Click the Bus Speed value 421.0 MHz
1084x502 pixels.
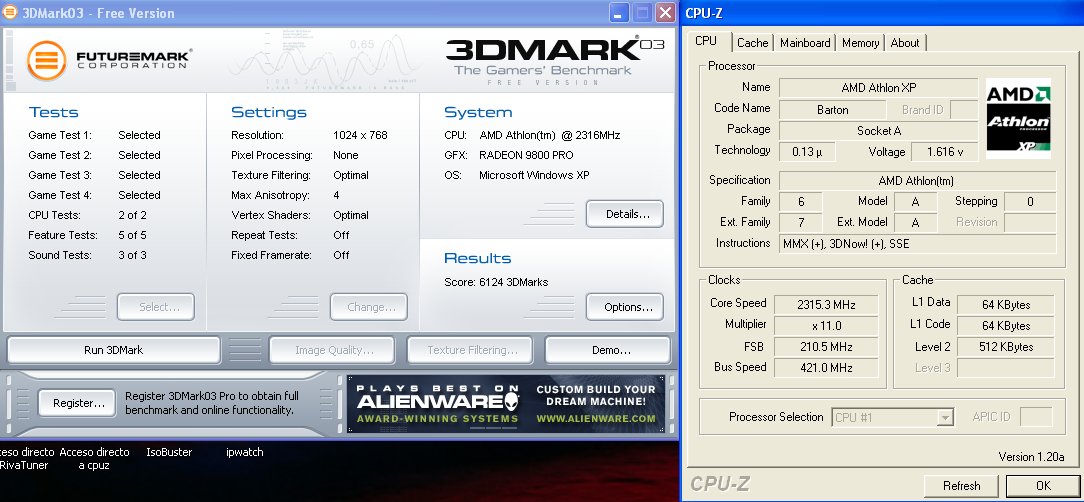[825, 368]
